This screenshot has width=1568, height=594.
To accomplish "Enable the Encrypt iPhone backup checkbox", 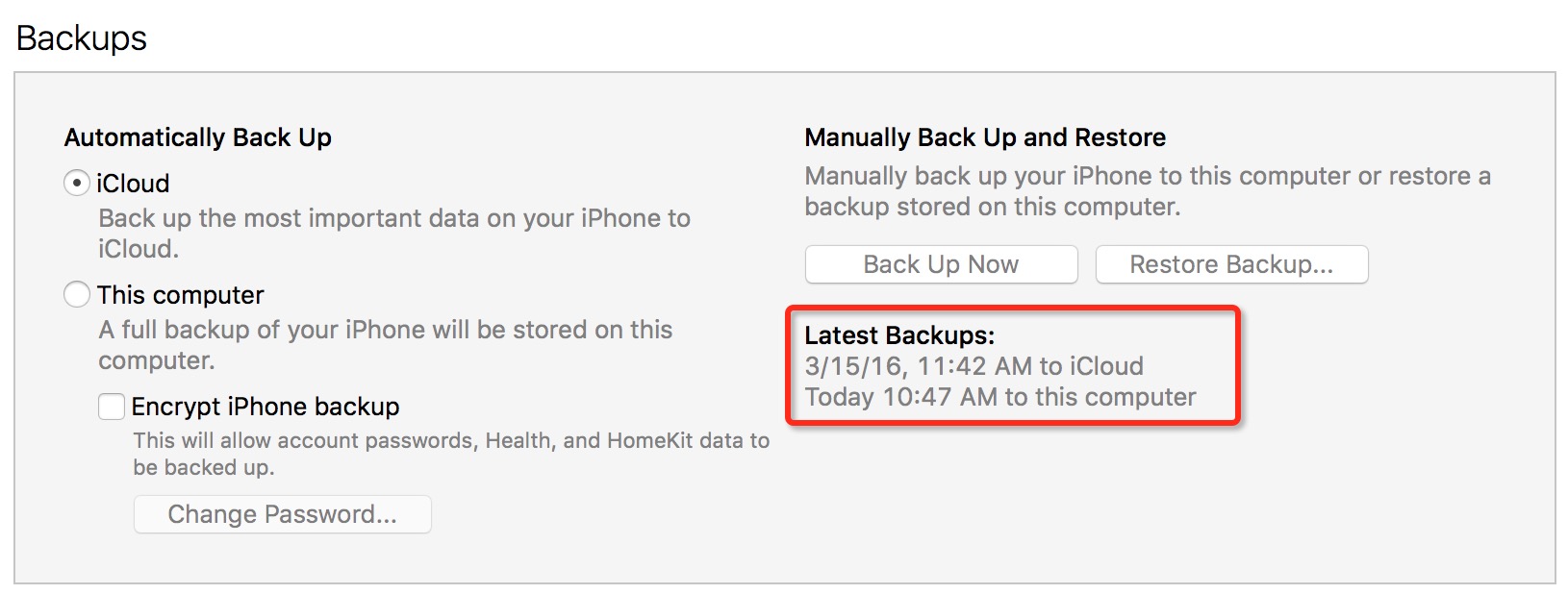I will pos(112,407).
